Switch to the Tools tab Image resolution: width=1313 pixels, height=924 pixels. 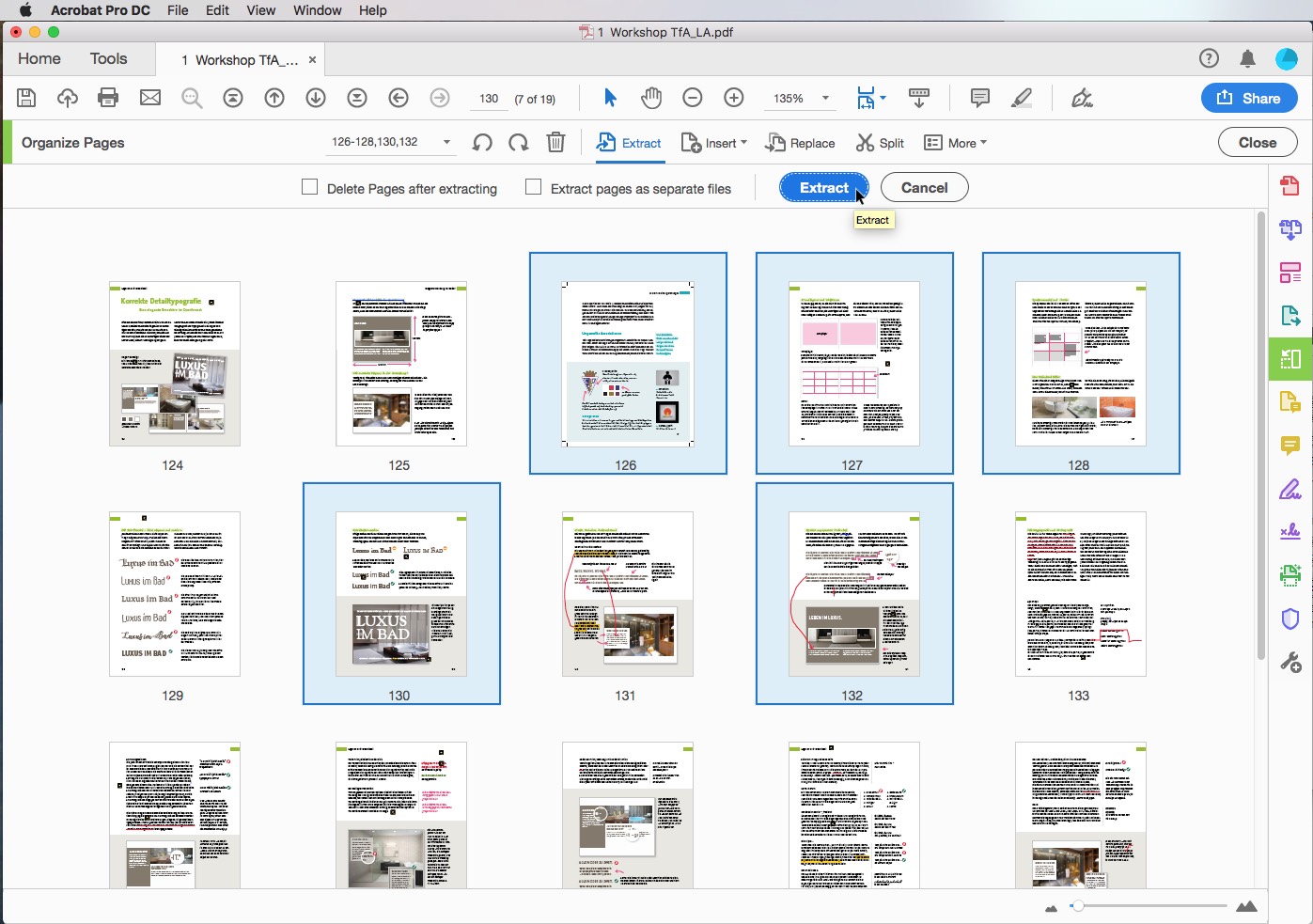[x=108, y=58]
